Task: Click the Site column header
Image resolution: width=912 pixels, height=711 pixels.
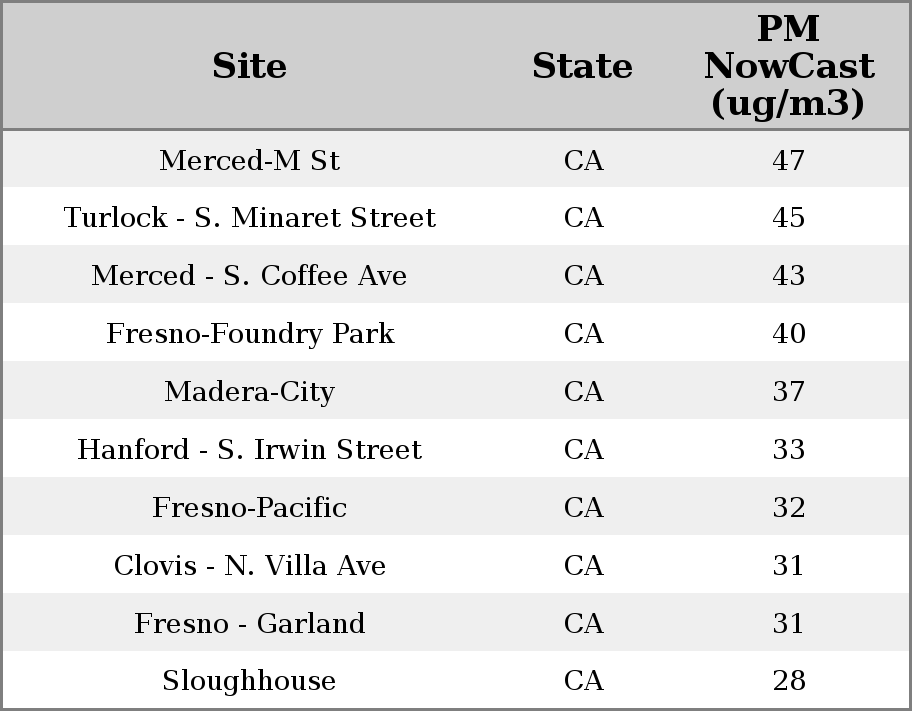Action: tap(250, 66)
